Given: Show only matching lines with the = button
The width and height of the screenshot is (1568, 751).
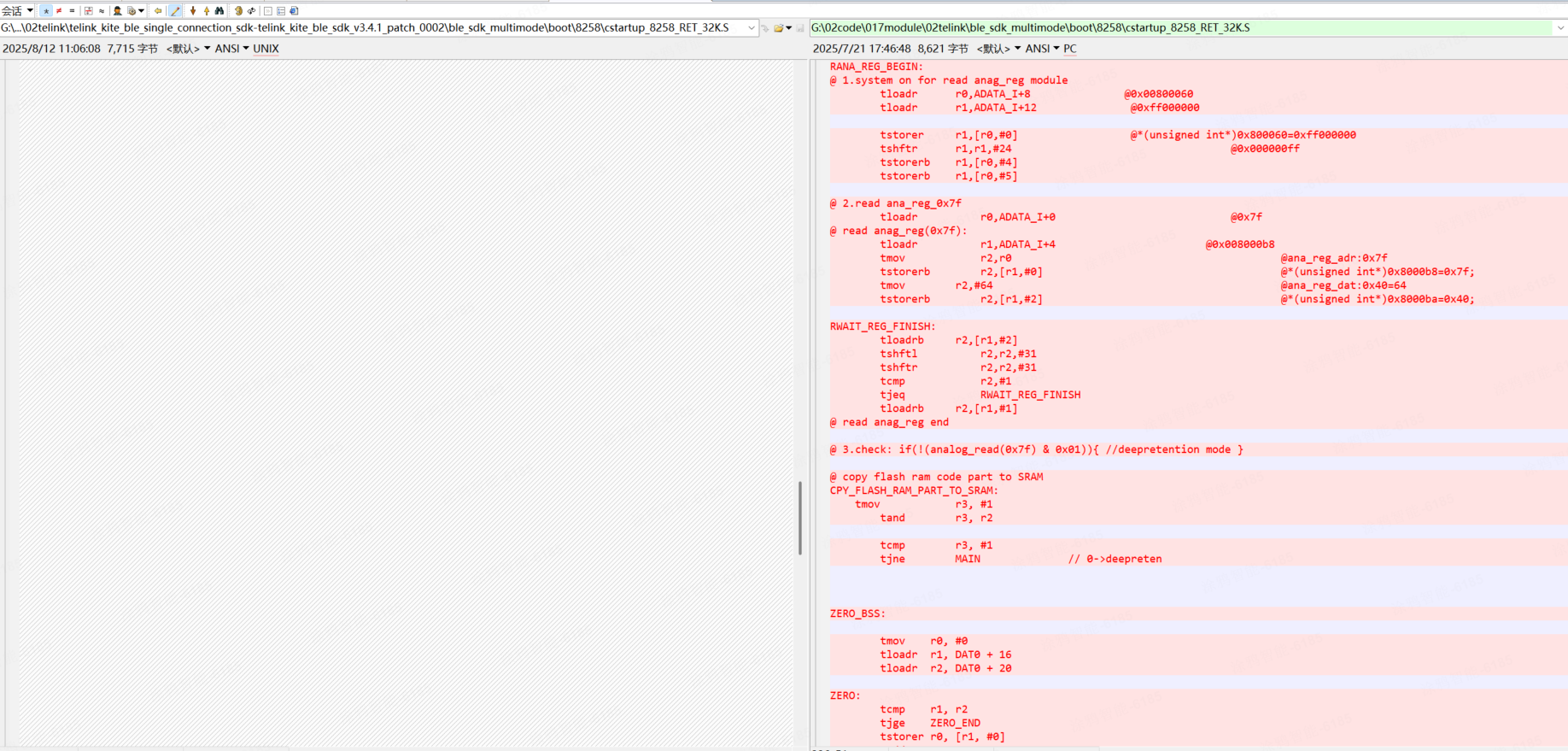Looking at the screenshot, I should coord(72,11).
